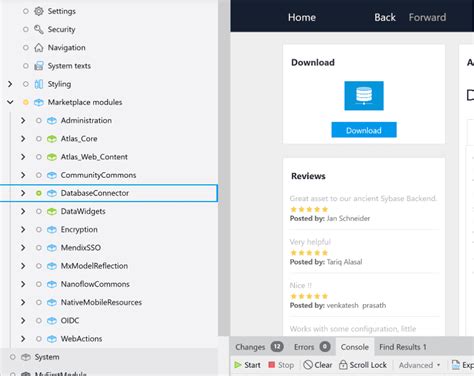The width and height of the screenshot is (474, 376).
Task: Select the DataWidgets tree row
Action: click(x=109, y=211)
